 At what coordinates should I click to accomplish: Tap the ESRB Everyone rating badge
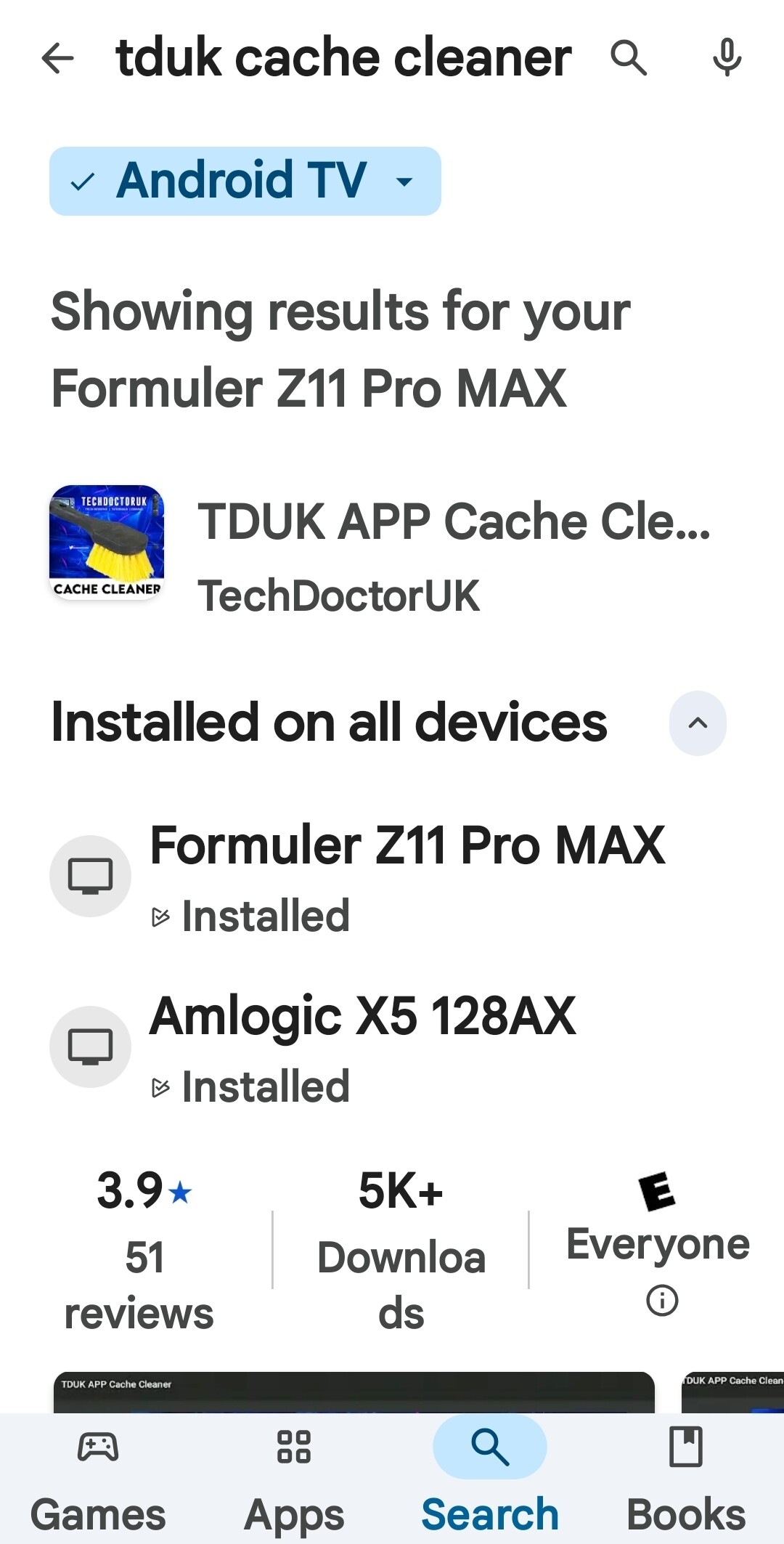pyautogui.click(x=657, y=1192)
